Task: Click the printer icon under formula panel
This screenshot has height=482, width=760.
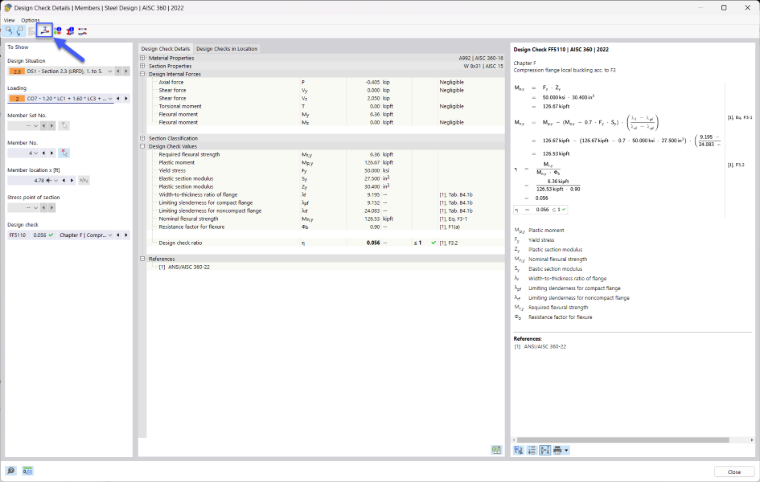Action: (557, 450)
